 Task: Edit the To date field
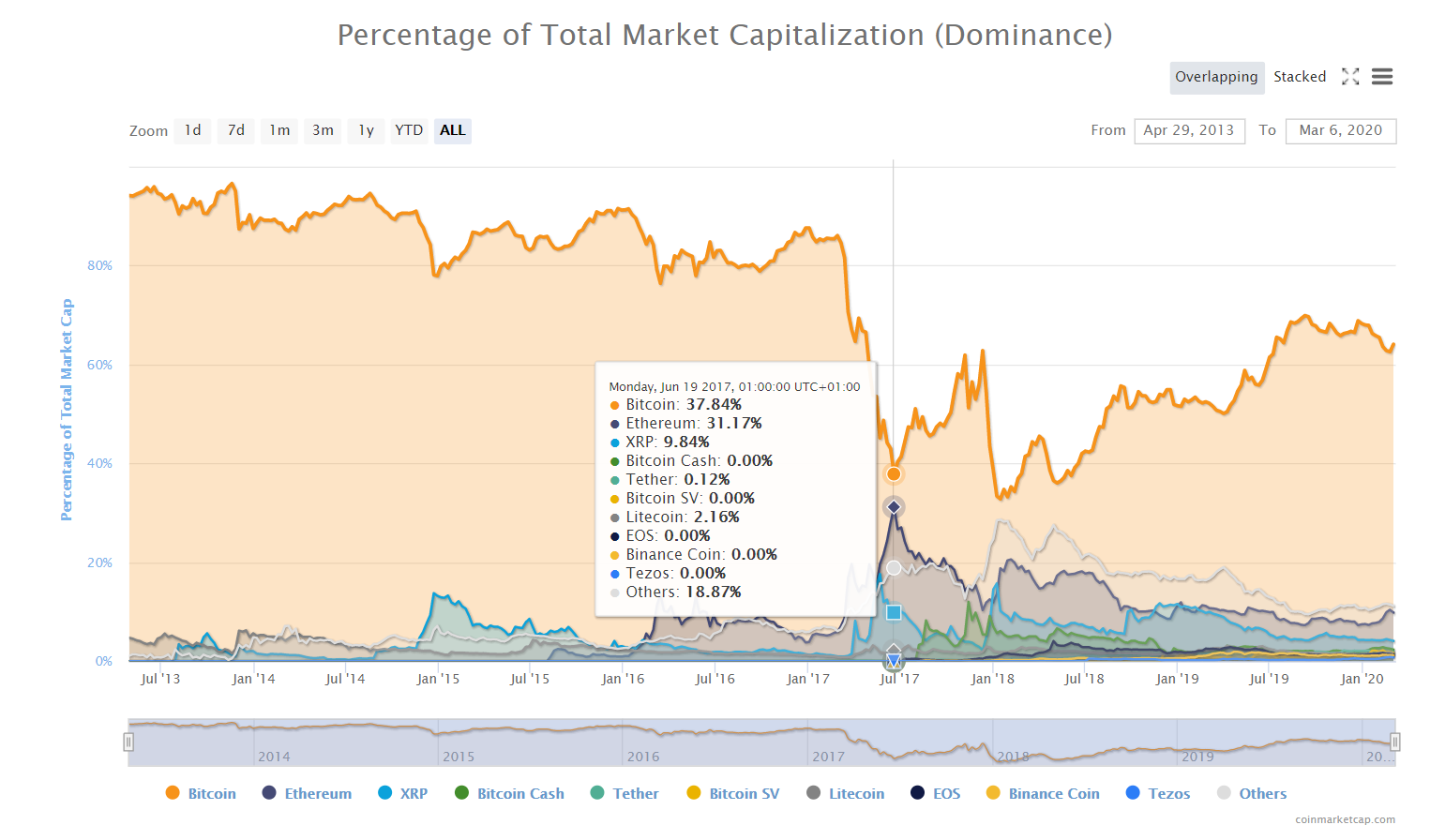coord(1341,130)
